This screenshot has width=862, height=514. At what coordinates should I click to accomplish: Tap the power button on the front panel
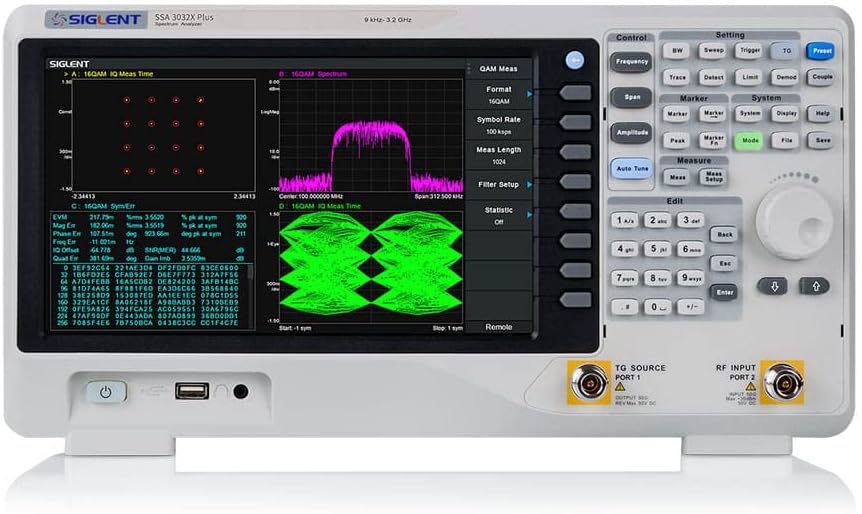point(106,392)
